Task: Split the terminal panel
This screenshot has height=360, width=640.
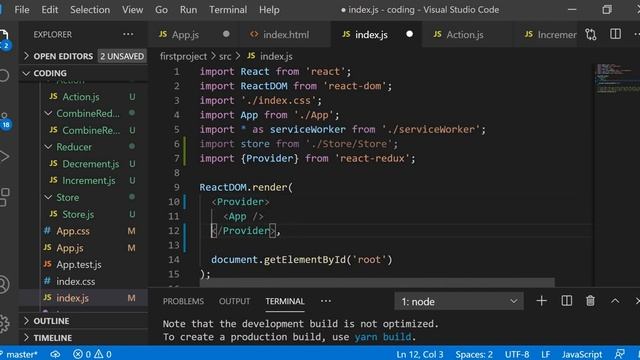Action: [567, 301]
